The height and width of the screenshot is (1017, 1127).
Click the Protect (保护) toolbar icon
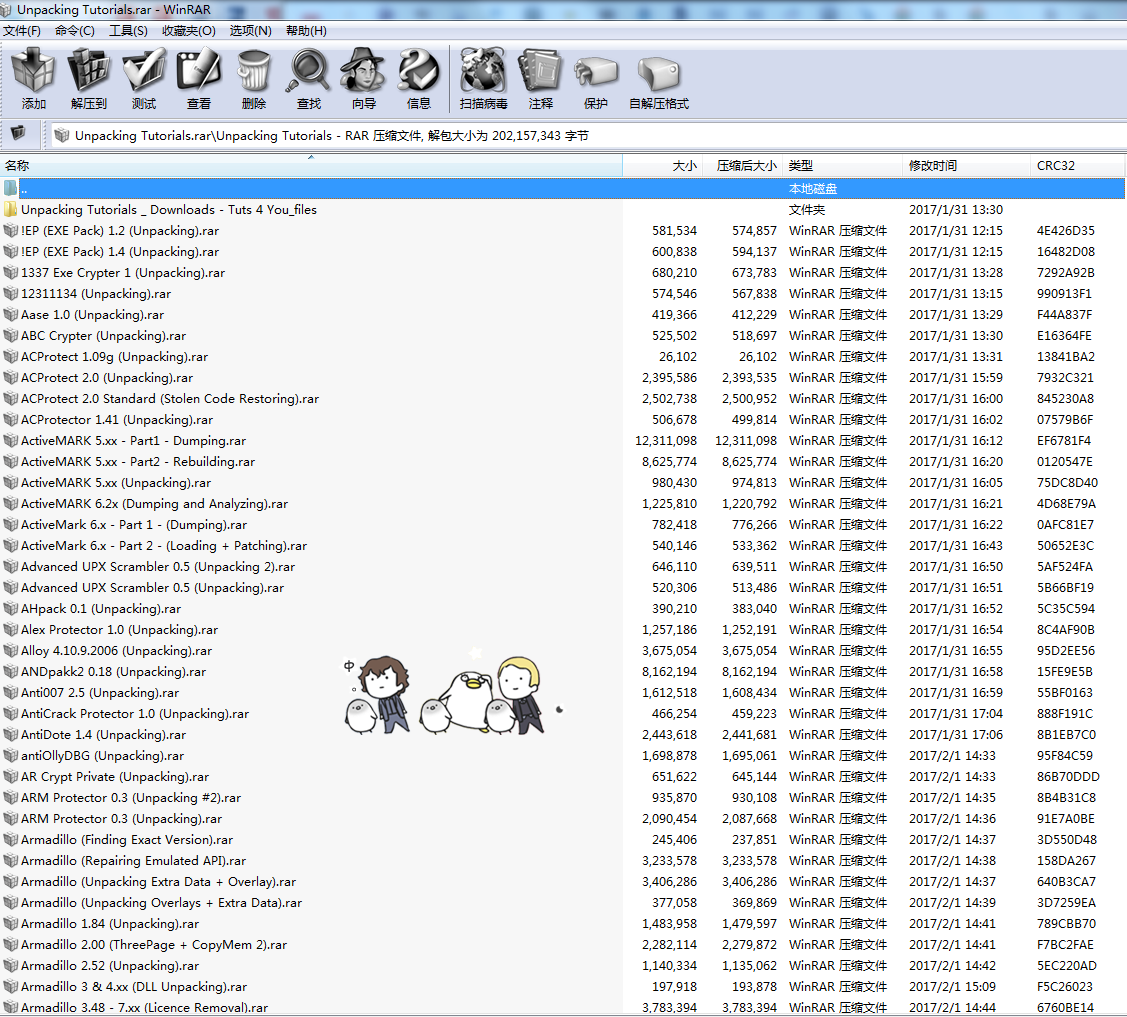pos(596,72)
